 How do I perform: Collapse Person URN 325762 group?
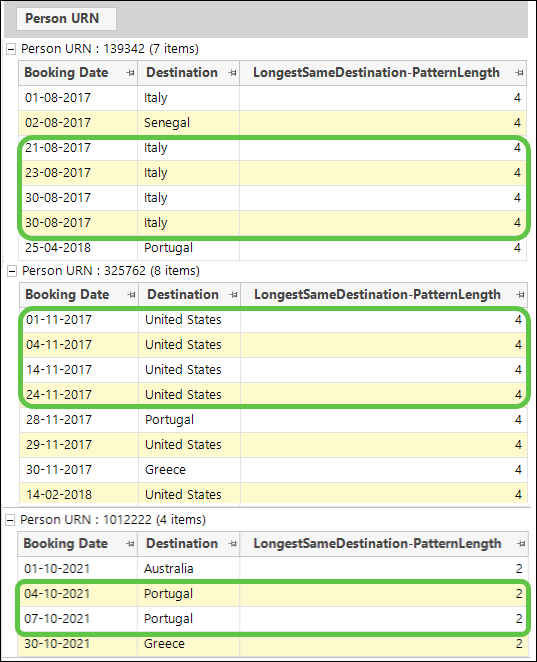click(x=12, y=271)
